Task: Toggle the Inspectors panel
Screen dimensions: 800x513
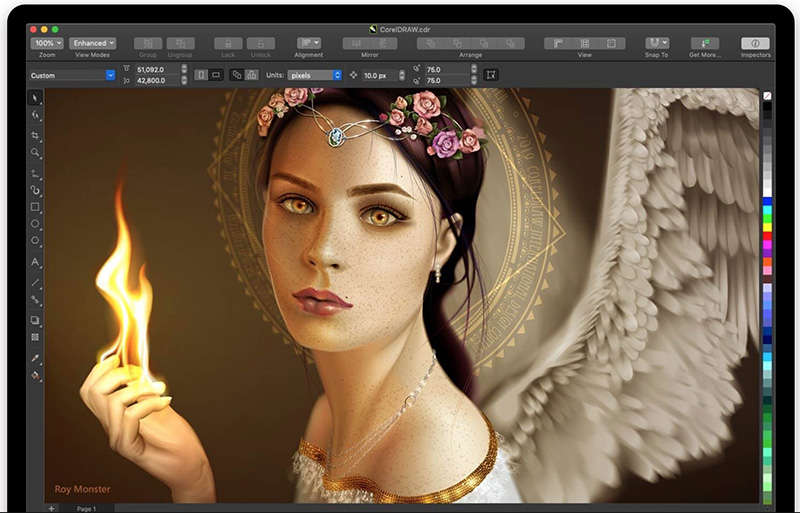Action: click(x=755, y=43)
